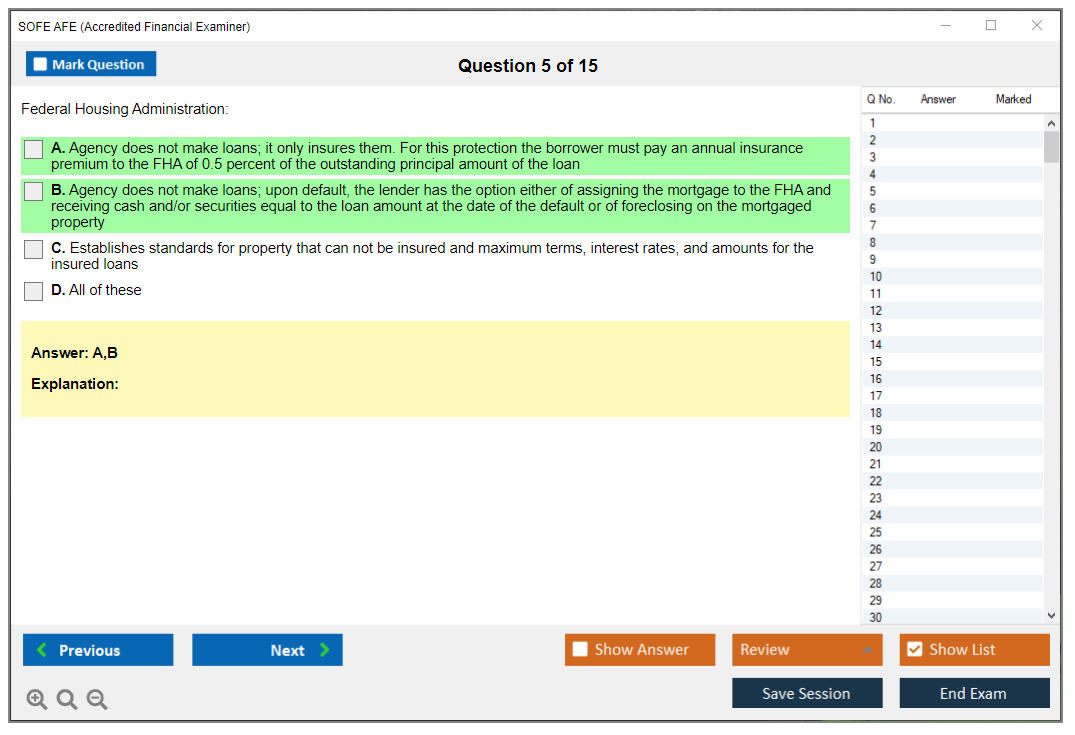Select question 25 in the list

(876, 532)
